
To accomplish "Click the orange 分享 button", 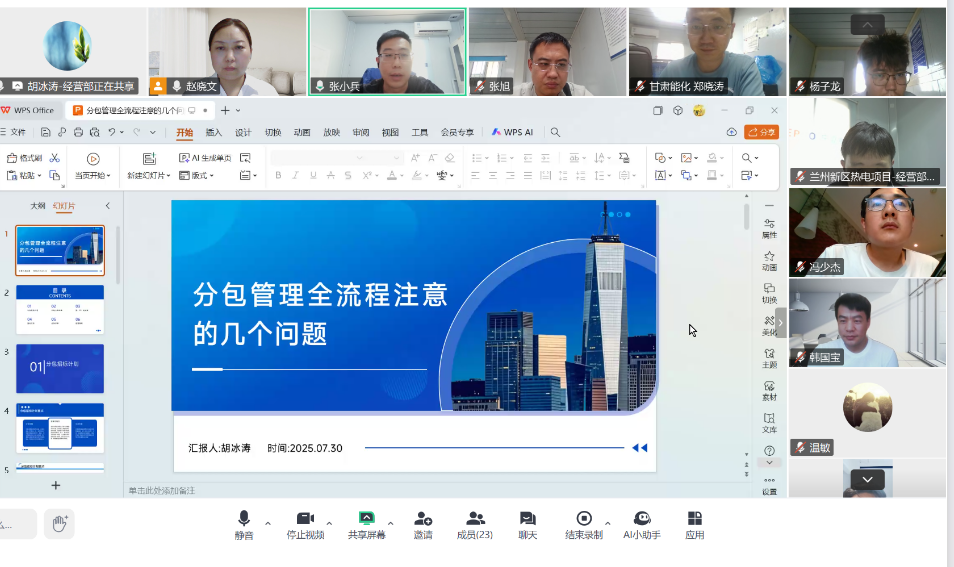I will [x=762, y=132].
